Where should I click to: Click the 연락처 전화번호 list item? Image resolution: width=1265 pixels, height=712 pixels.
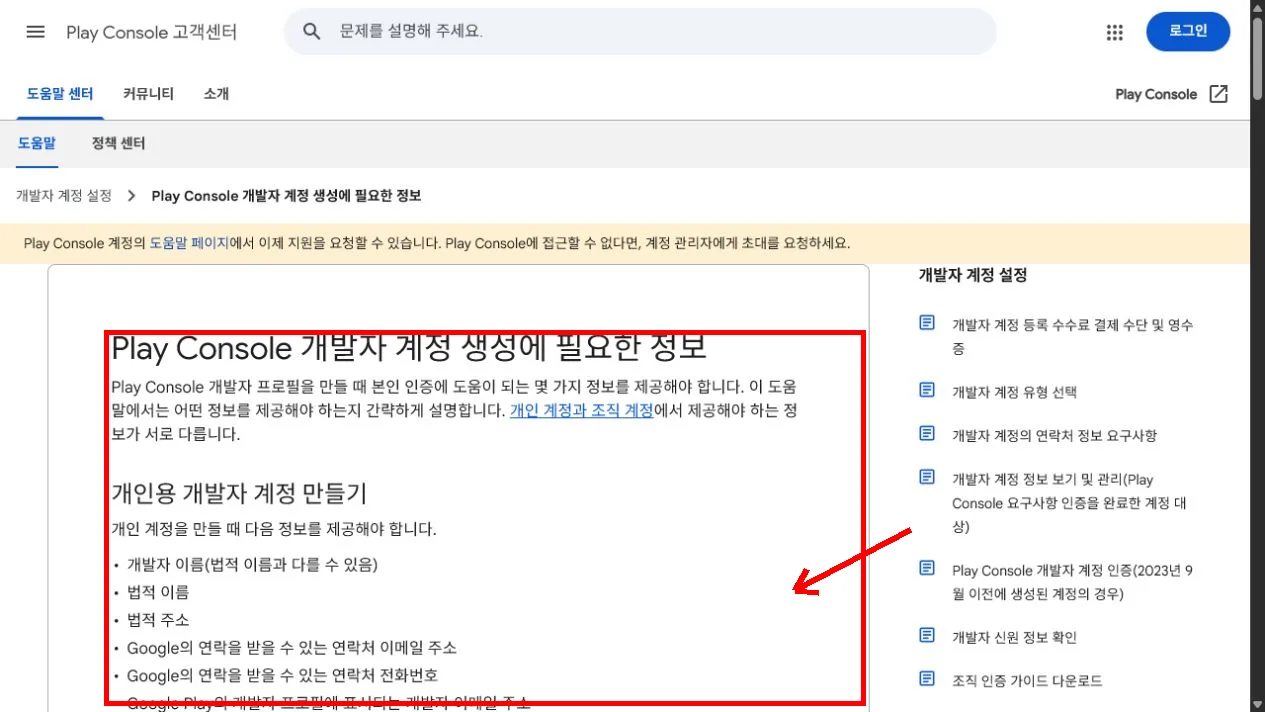pos(282,675)
